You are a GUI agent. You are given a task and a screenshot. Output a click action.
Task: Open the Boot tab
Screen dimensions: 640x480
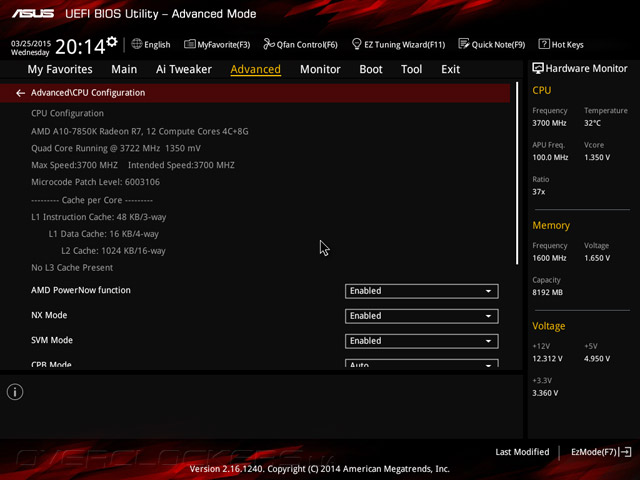371,69
